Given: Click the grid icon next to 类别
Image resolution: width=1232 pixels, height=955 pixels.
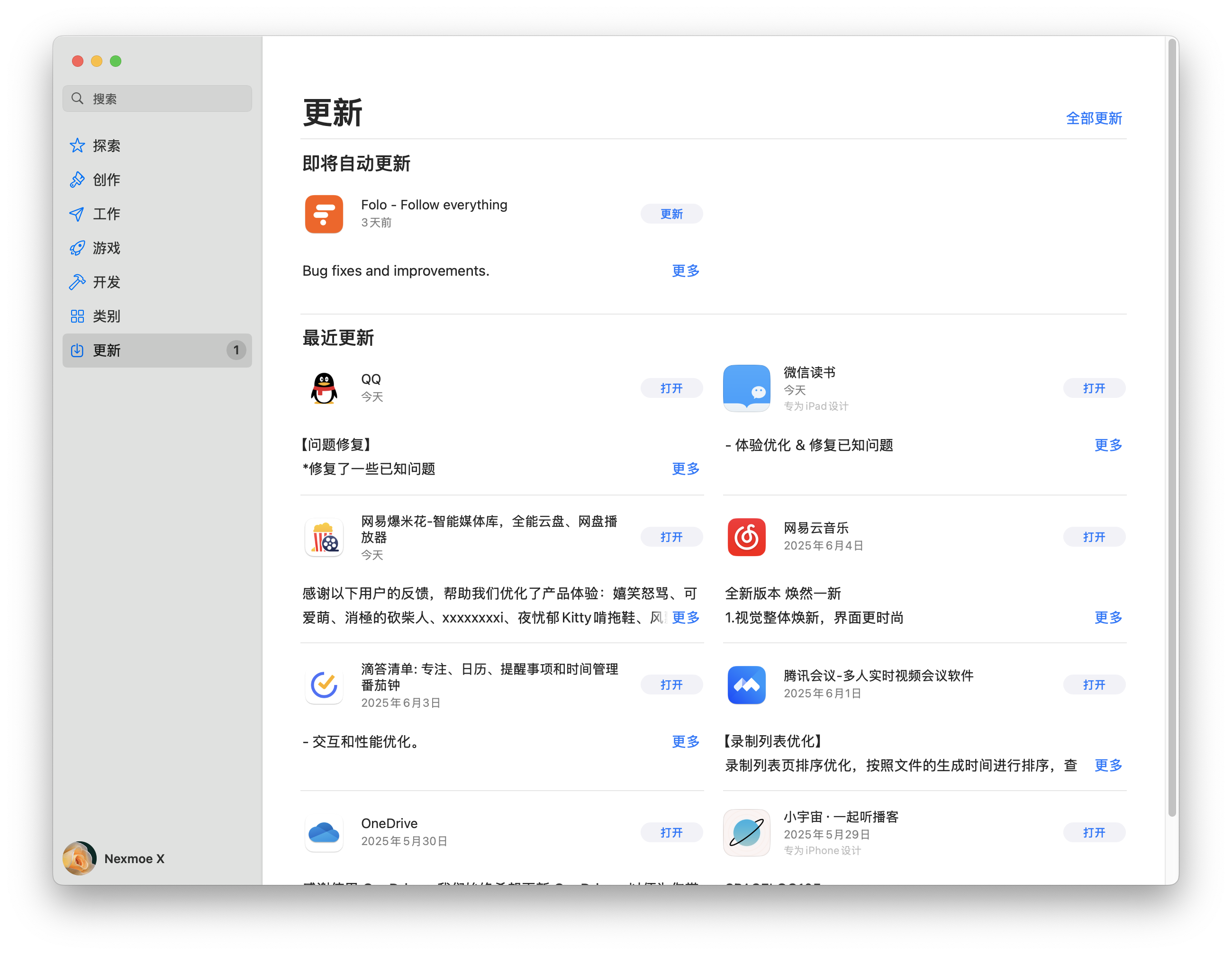Looking at the screenshot, I should [x=77, y=316].
